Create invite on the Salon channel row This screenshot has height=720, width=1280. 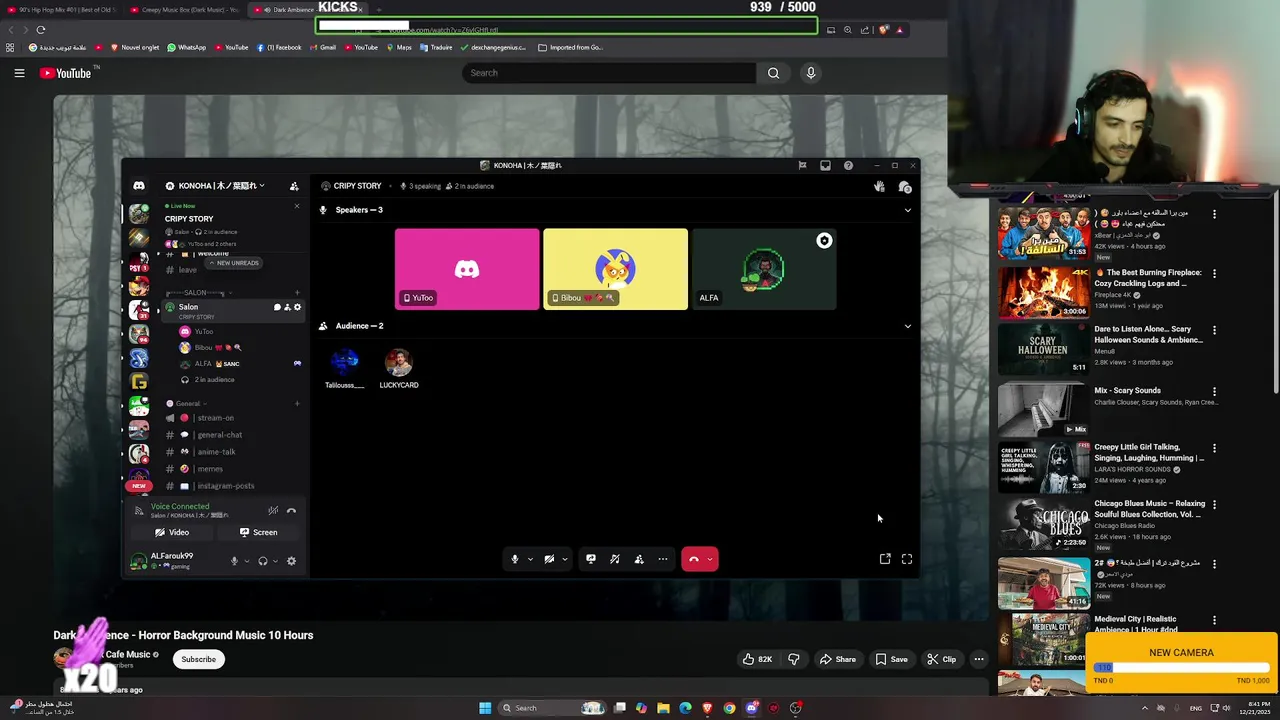tap(287, 307)
